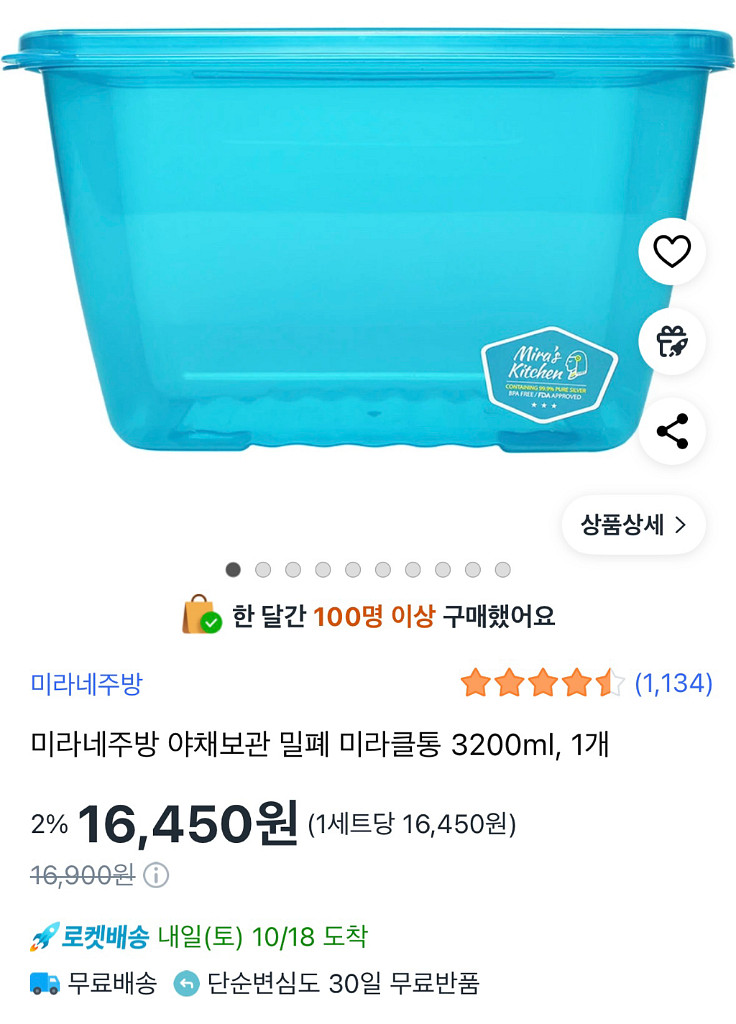Open 상품상세 product details

pyautogui.click(x=633, y=525)
